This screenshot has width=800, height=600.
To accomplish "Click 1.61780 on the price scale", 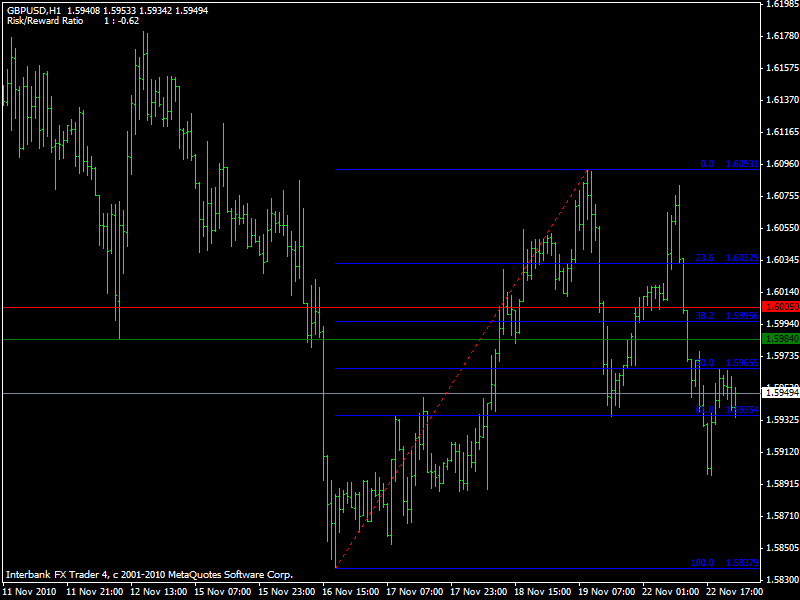I will coord(779,36).
